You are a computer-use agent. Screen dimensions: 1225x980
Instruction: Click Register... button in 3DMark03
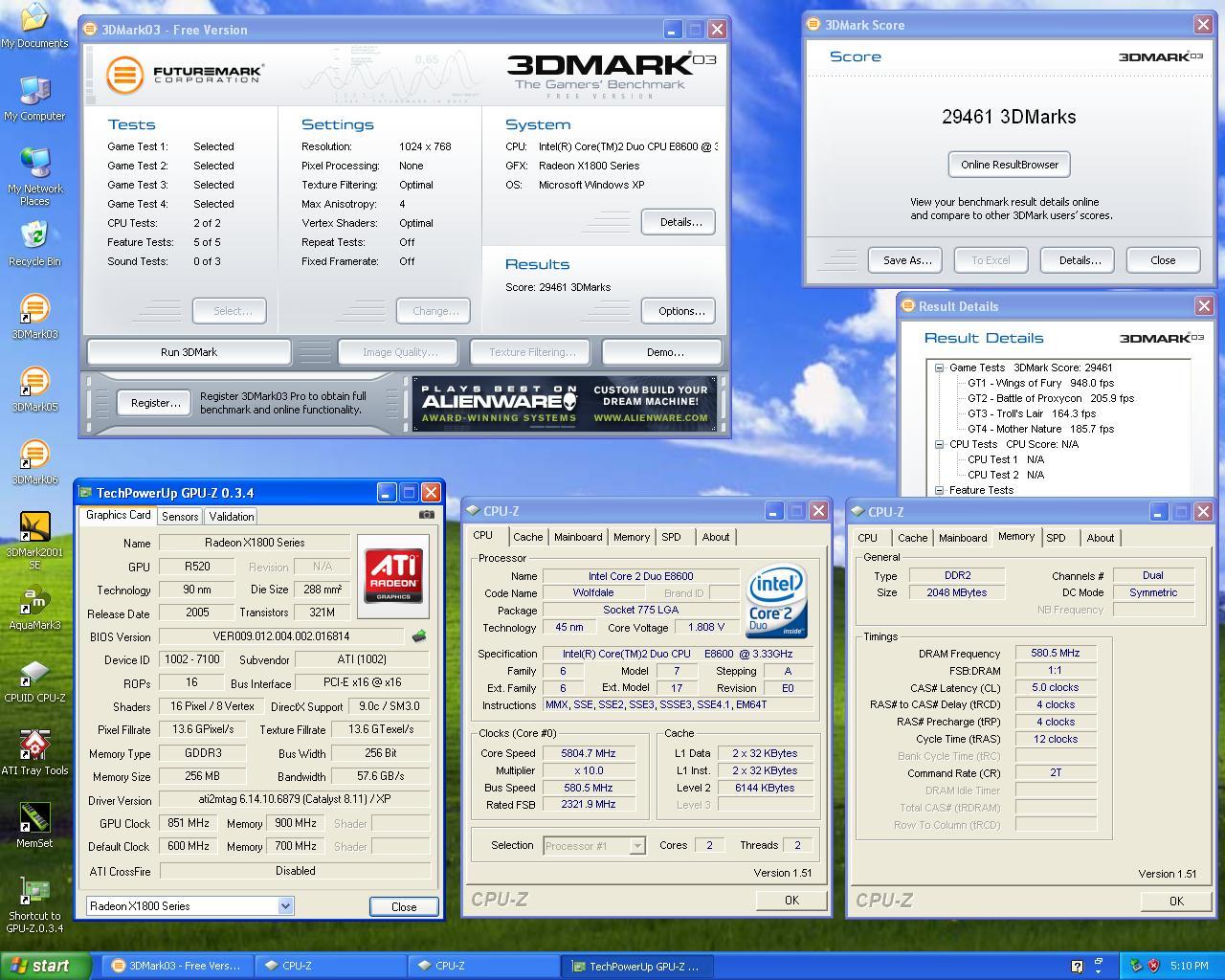(x=155, y=403)
